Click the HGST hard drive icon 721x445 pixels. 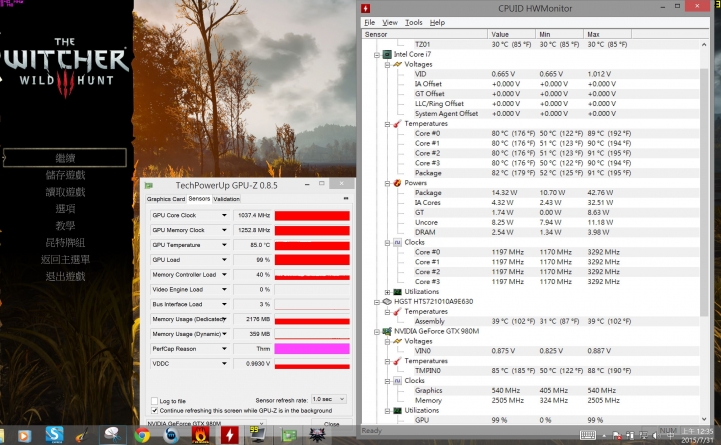[x=387, y=302]
